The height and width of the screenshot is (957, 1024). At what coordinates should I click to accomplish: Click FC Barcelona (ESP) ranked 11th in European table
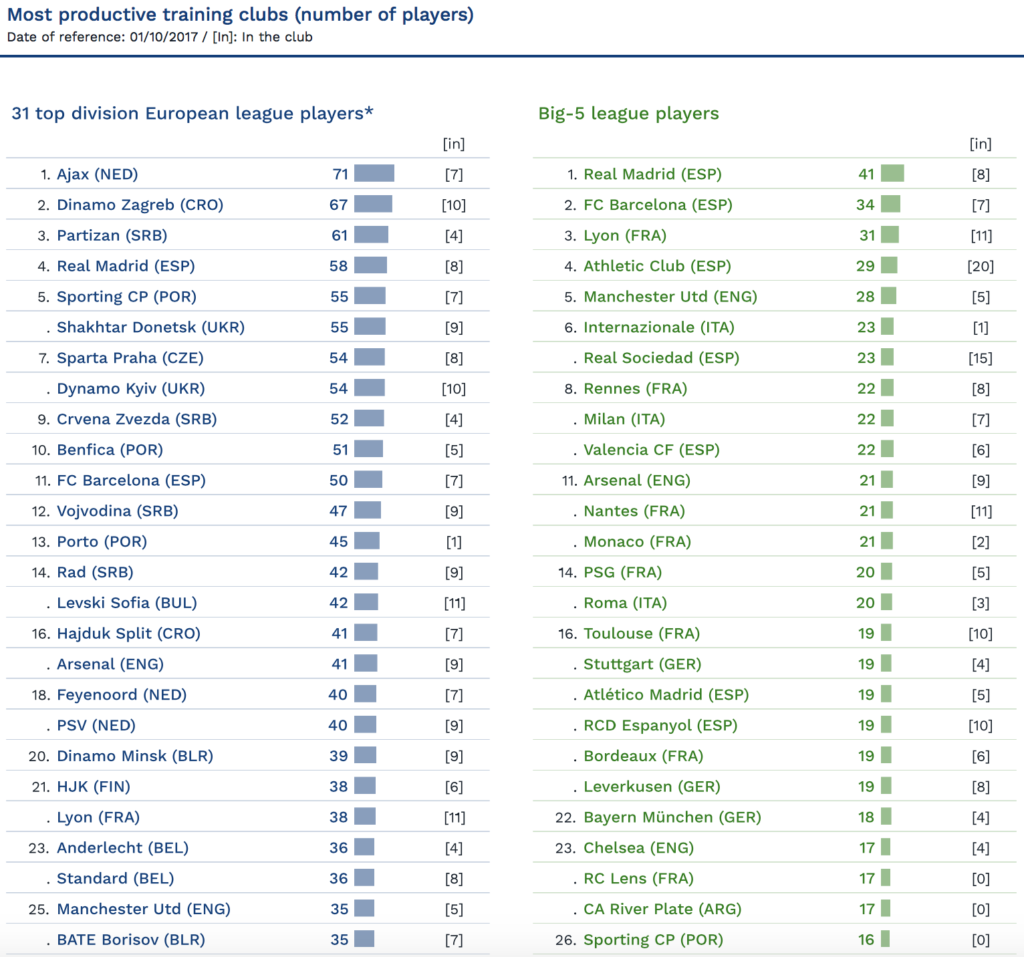point(131,481)
